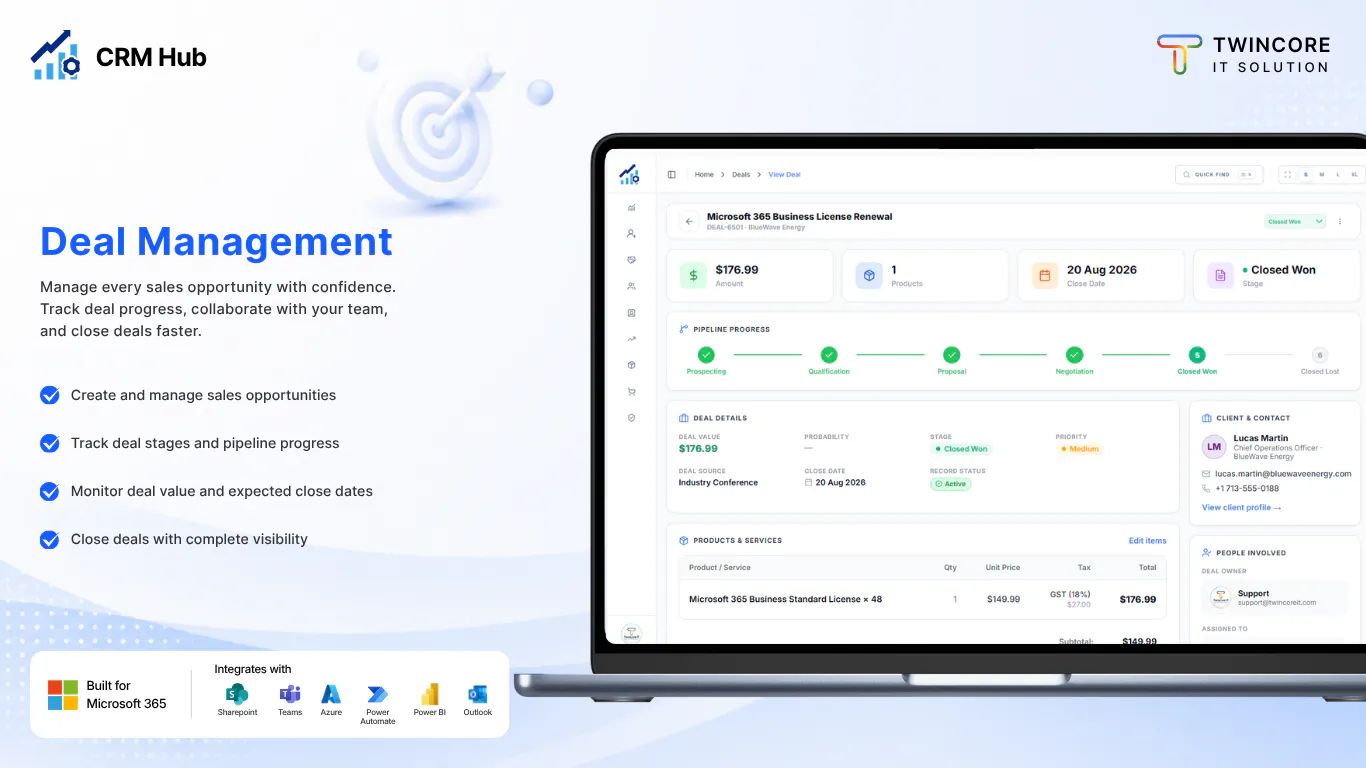Open the box products icon in sidebar
1366x768 pixels.
point(631,365)
